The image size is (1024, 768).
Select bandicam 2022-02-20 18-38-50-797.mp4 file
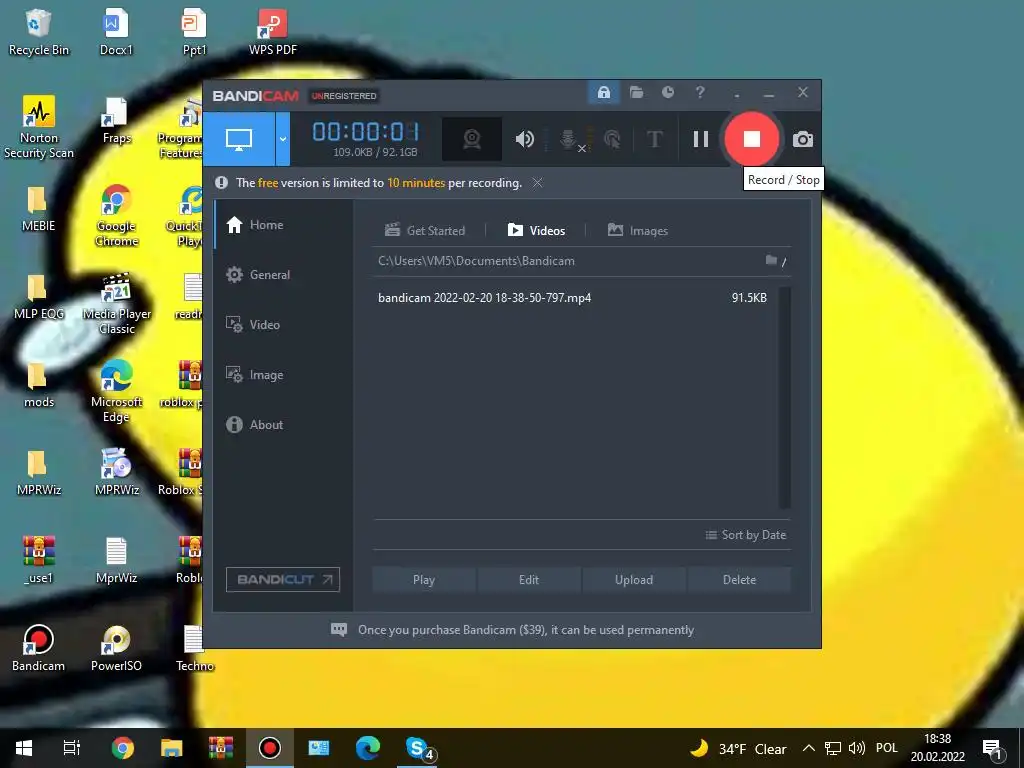572,298
